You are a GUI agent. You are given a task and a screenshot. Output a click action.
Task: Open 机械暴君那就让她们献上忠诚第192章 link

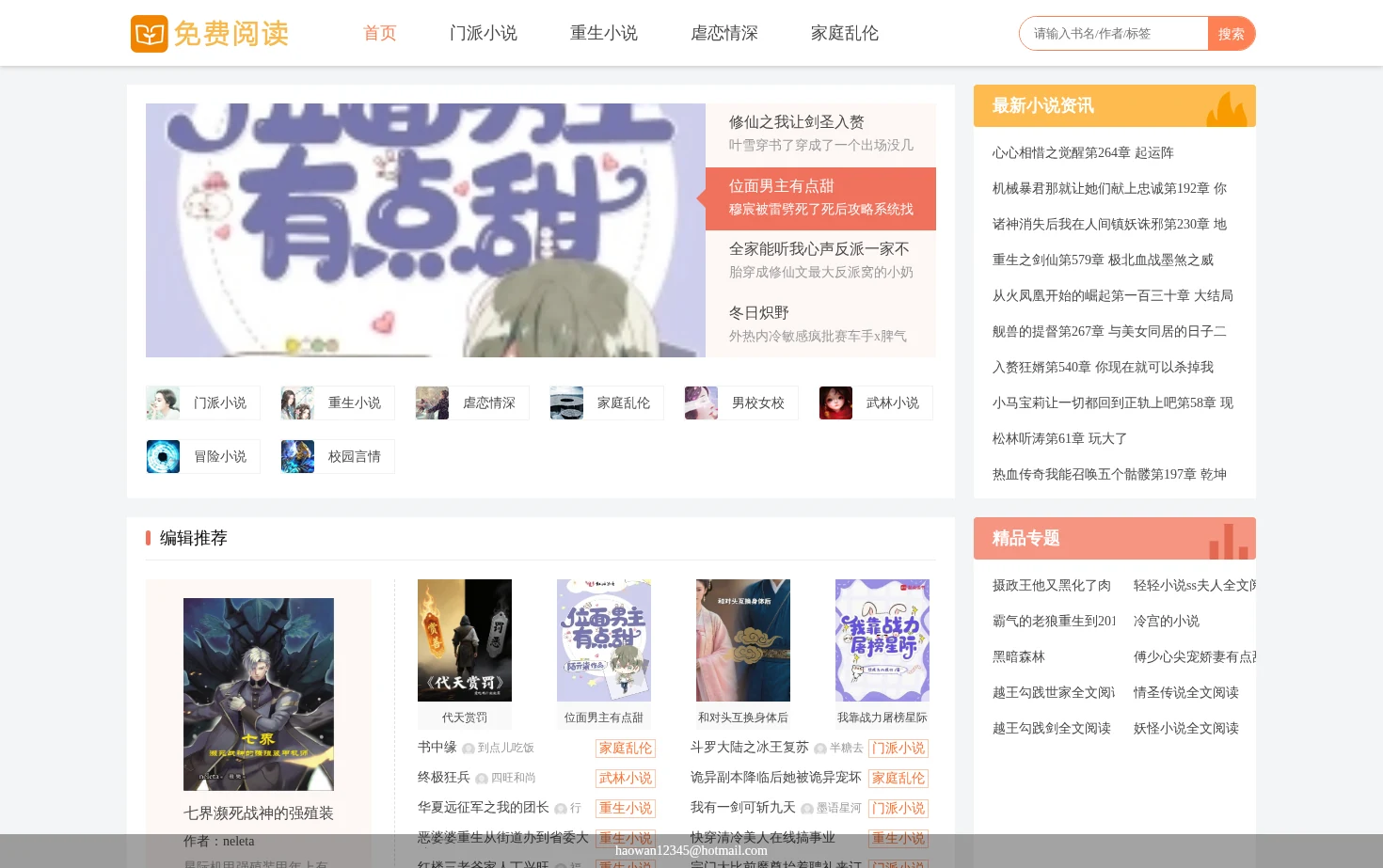(x=1109, y=188)
